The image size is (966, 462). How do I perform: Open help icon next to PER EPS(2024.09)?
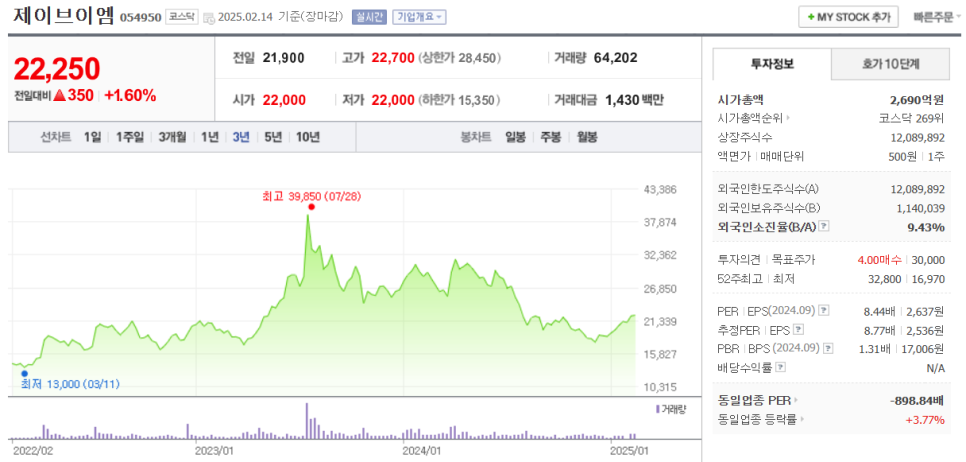coord(824,310)
